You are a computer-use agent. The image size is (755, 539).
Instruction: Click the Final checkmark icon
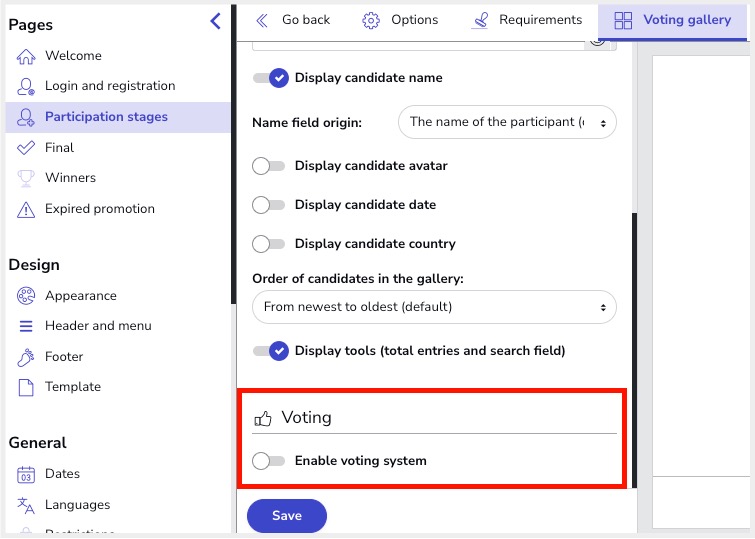[x=26, y=148]
